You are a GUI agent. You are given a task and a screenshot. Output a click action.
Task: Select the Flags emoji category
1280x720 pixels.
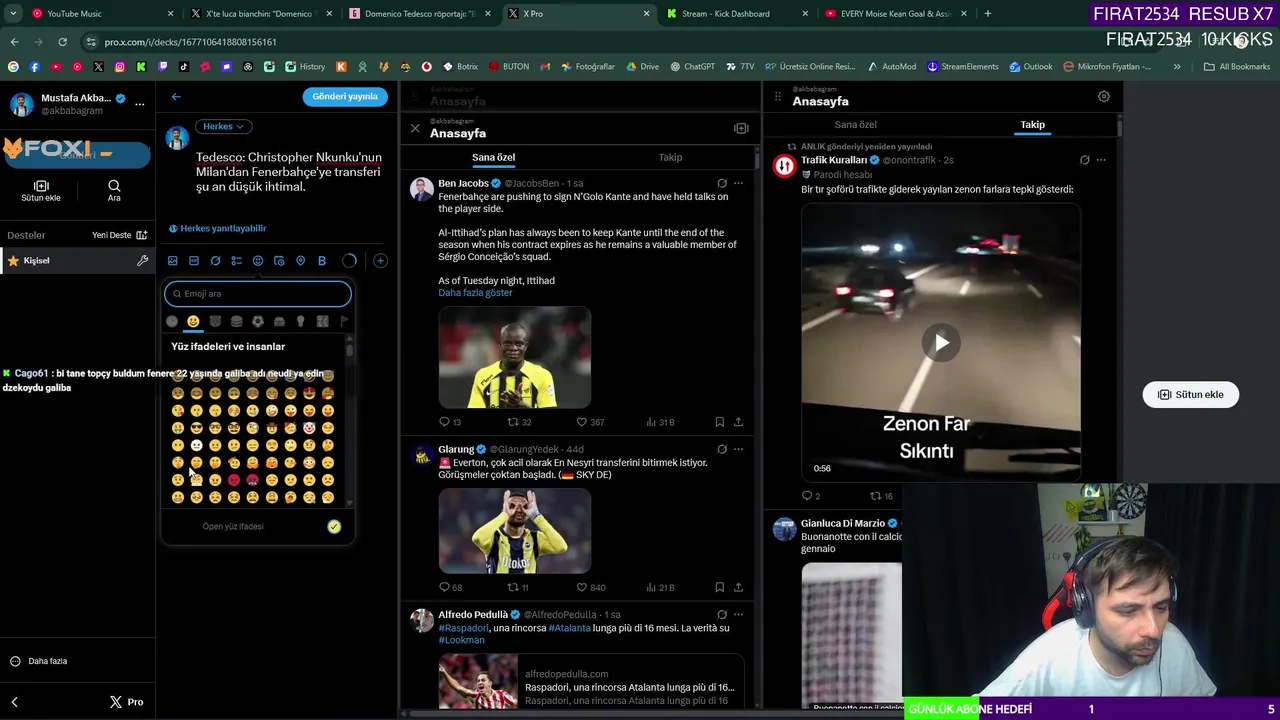[x=343, y=321]
